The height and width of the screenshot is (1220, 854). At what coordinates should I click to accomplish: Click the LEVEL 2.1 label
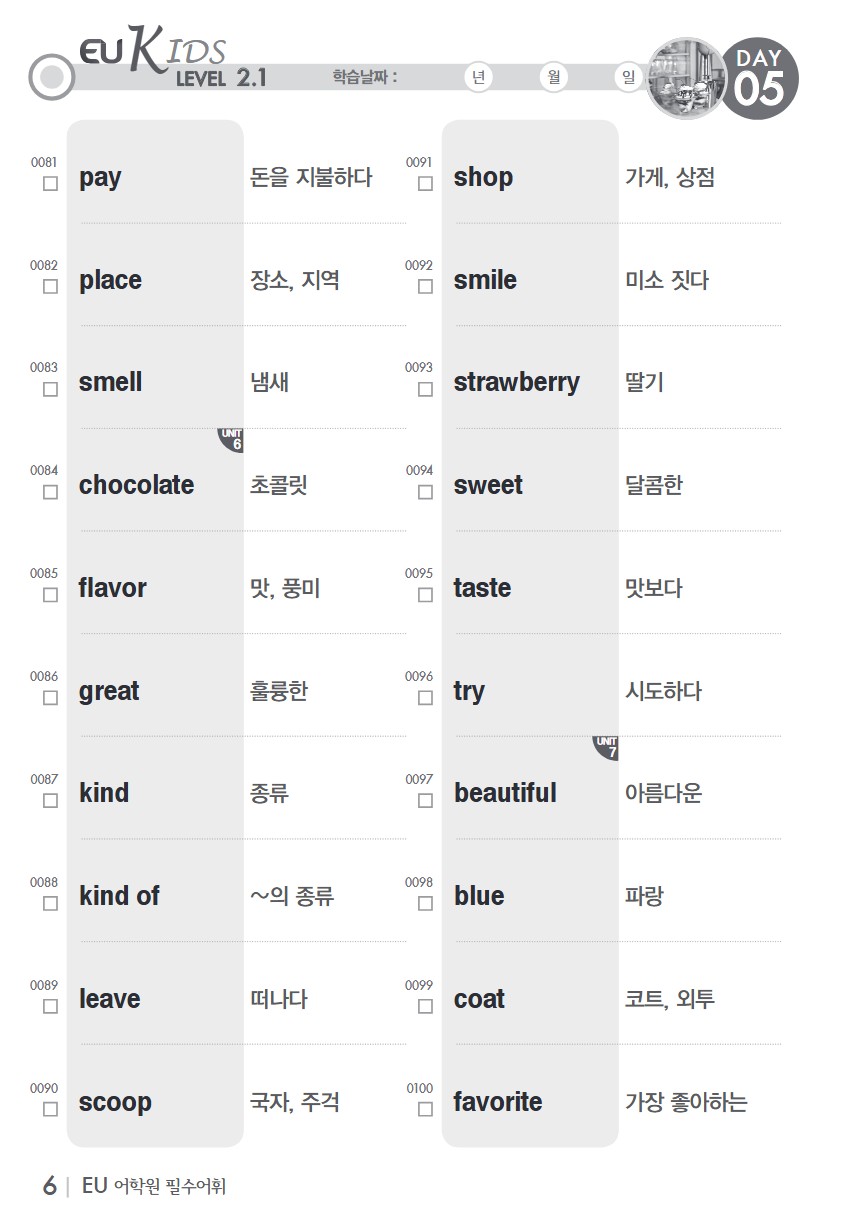click(221, 79)
